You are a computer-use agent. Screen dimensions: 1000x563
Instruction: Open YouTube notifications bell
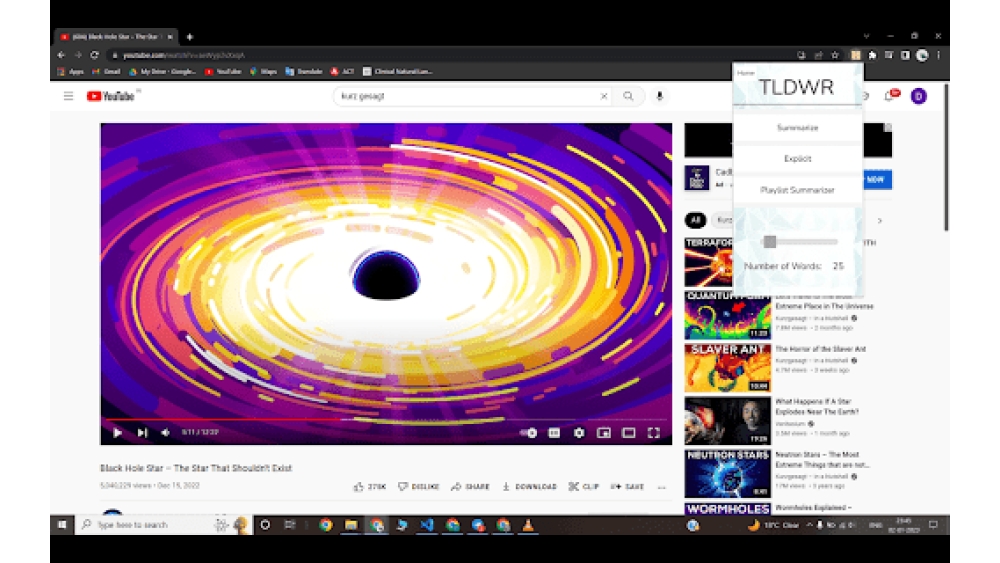(891, 96)
